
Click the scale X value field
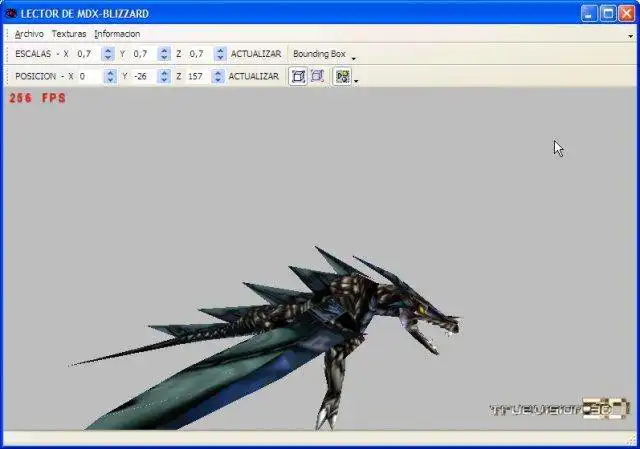tap(88, 54)
